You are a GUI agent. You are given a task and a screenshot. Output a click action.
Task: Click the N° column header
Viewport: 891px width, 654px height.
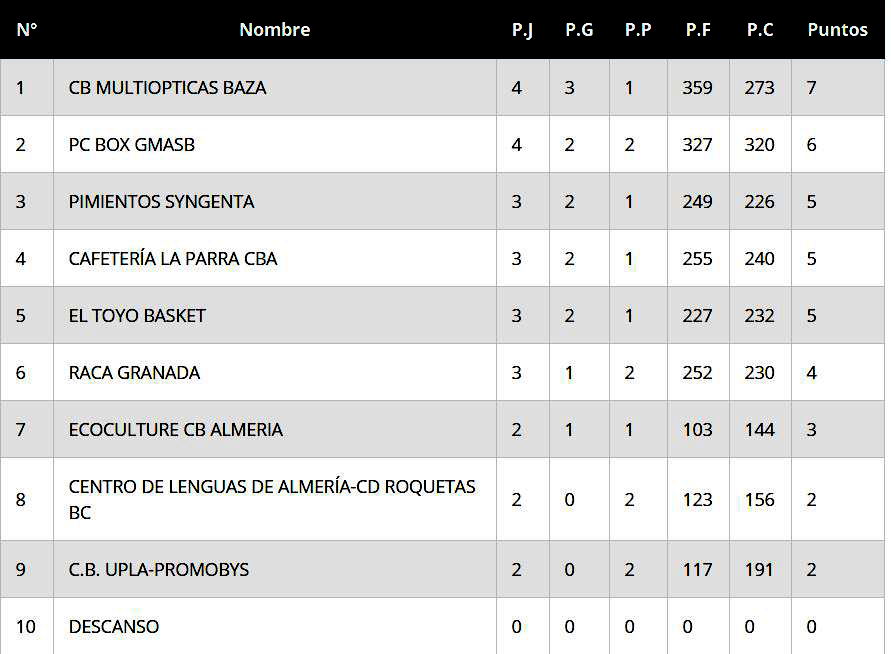[27, 30]
